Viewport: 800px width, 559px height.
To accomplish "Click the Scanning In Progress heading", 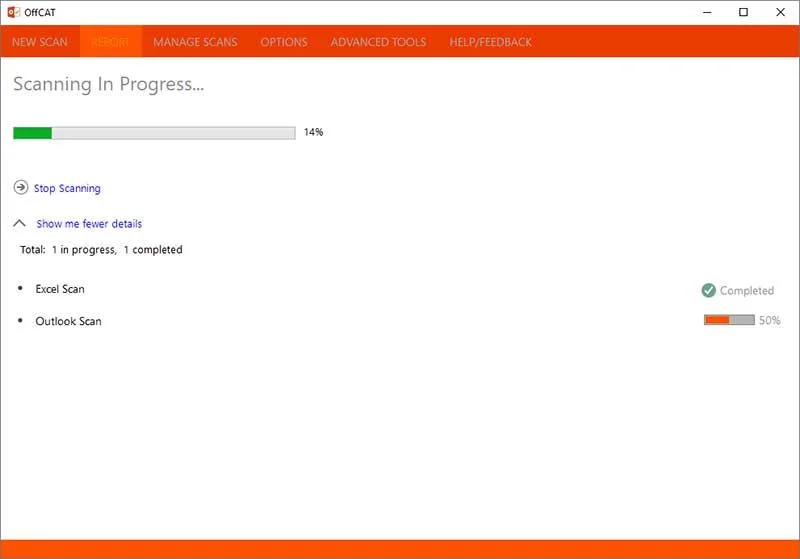I will [109, 84].
